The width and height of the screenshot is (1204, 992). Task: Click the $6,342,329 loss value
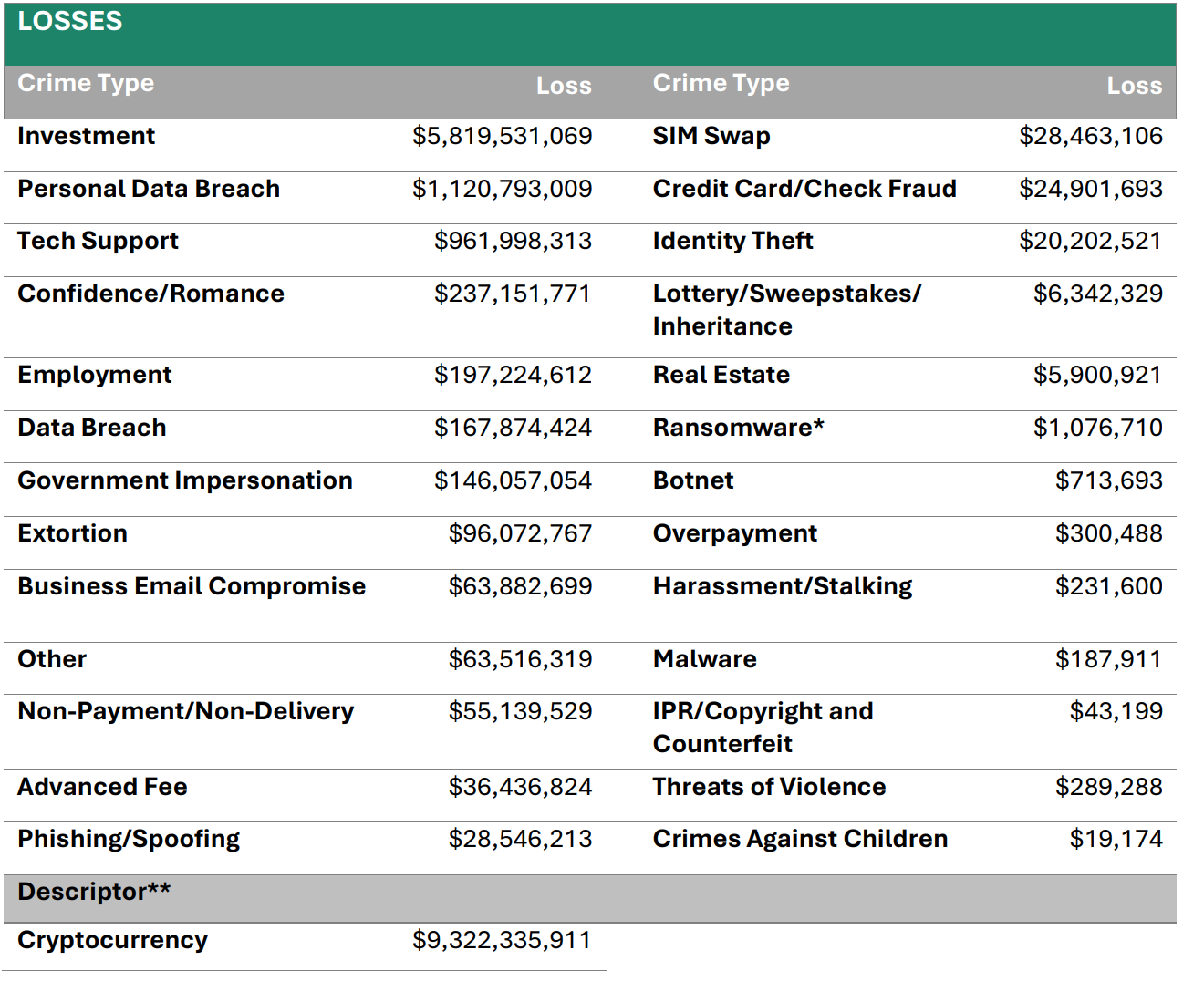pos(1098,294)
